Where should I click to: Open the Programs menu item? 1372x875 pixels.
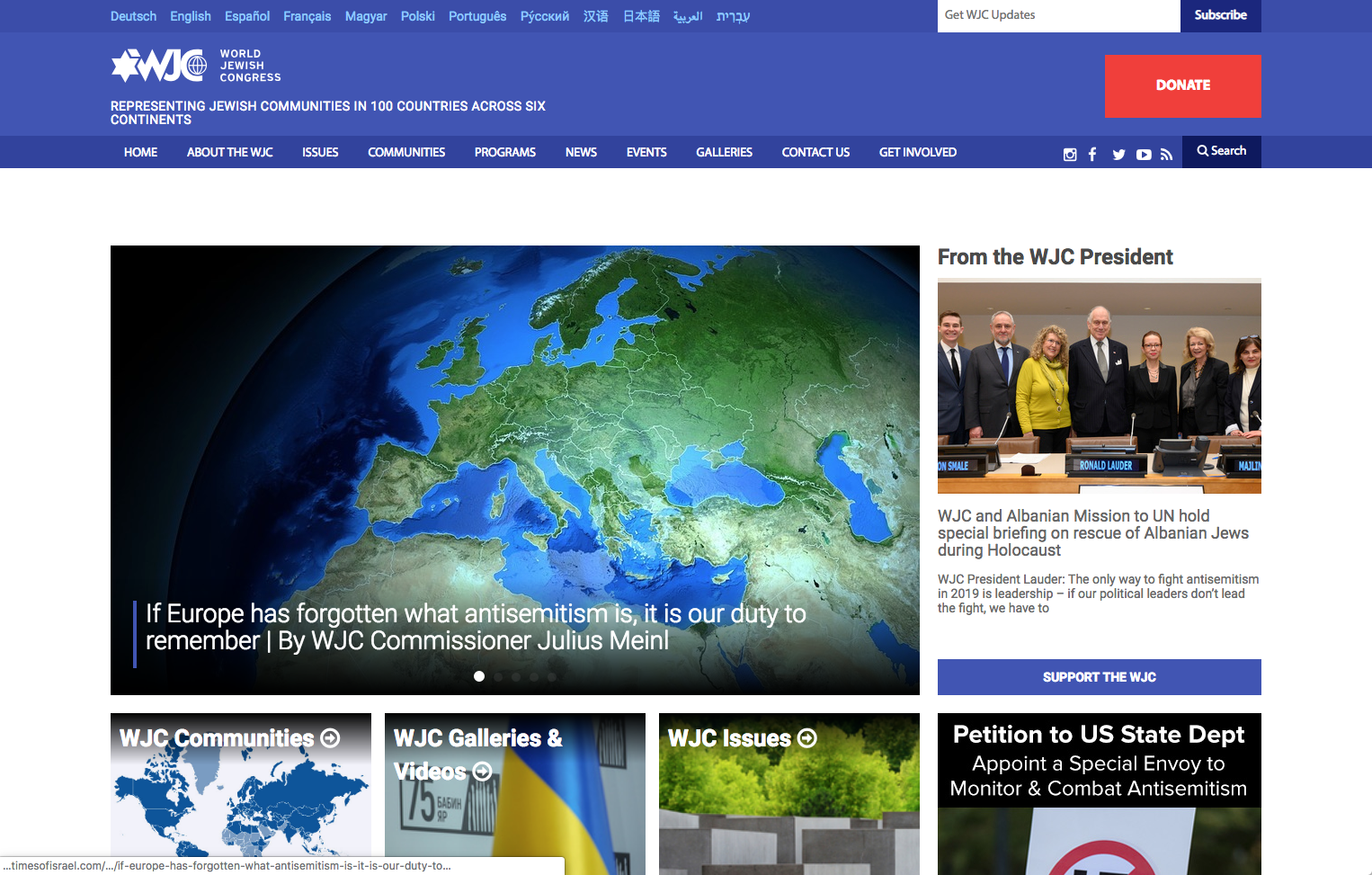505,152
